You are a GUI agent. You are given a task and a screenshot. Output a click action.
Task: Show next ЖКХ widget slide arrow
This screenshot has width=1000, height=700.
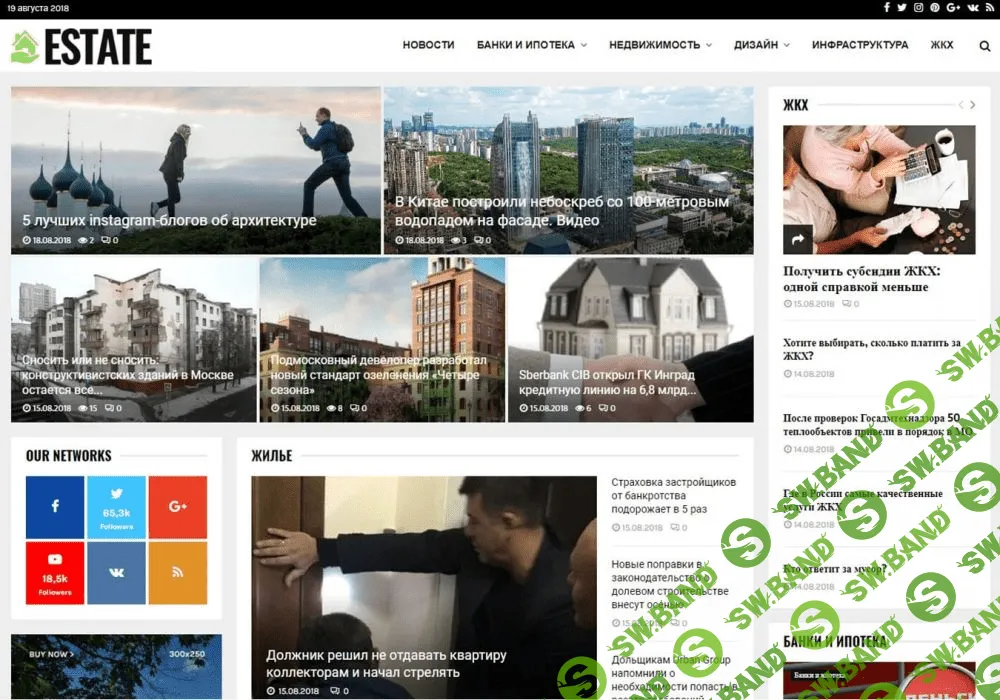pyautogui.click(x=973, y=105)
